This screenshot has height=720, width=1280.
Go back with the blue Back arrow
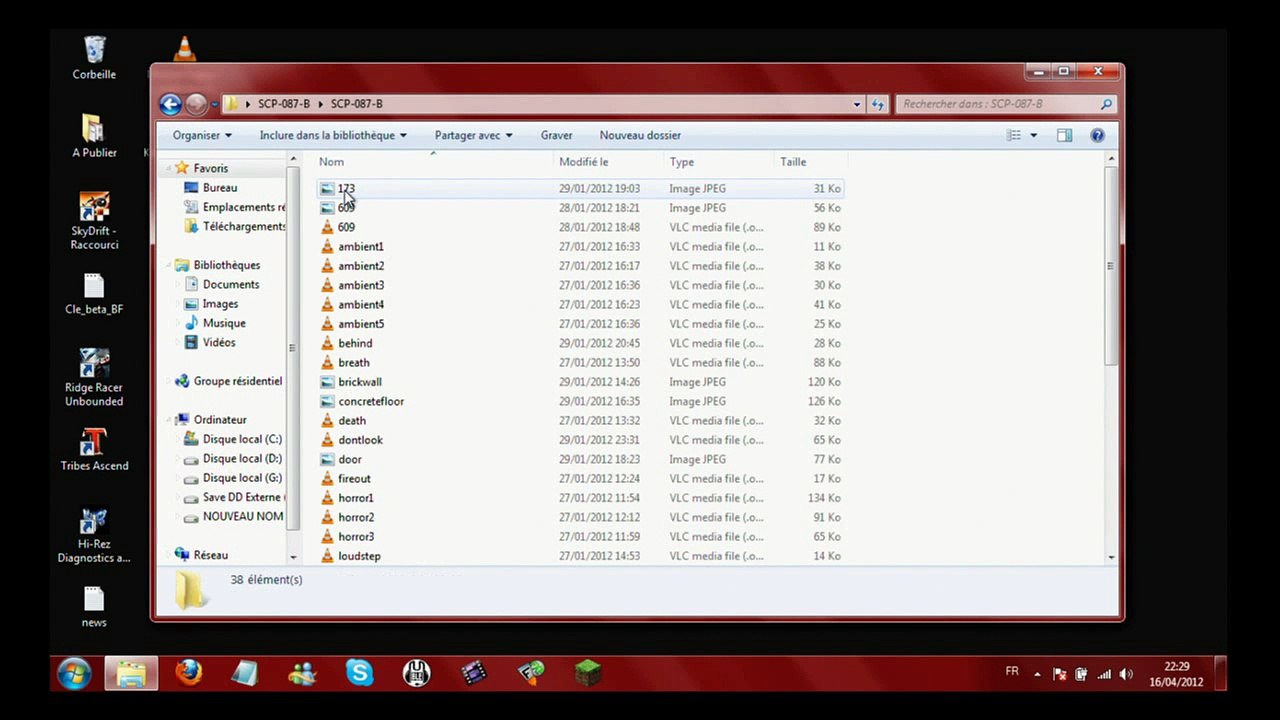(x=170, y=104)
